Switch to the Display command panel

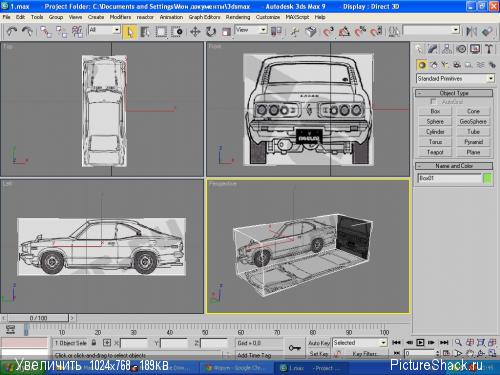475,49
